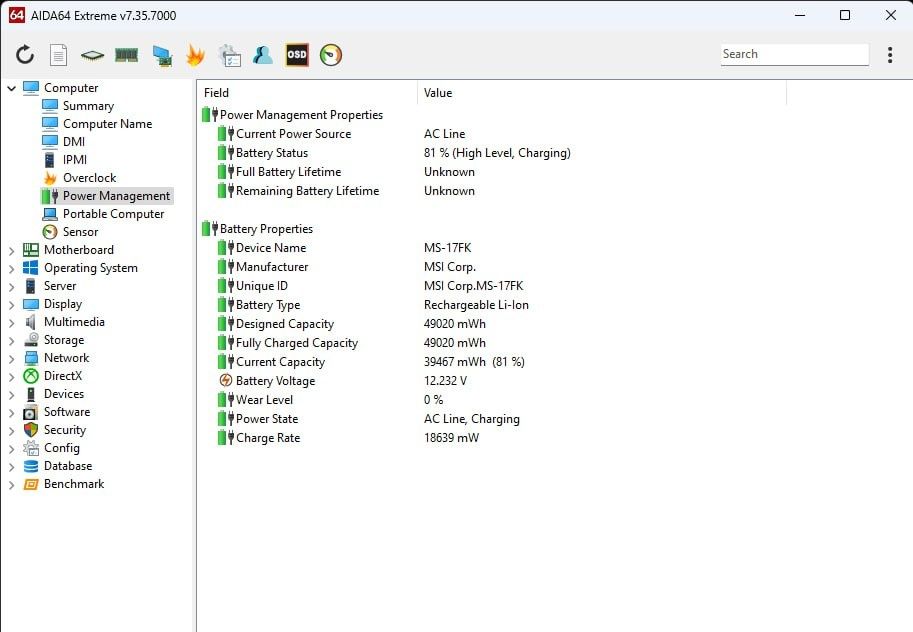Viewport: 913px width, 632px height.
Task: Launch the flame stability test icon
Action: click(x=196, y=55)
